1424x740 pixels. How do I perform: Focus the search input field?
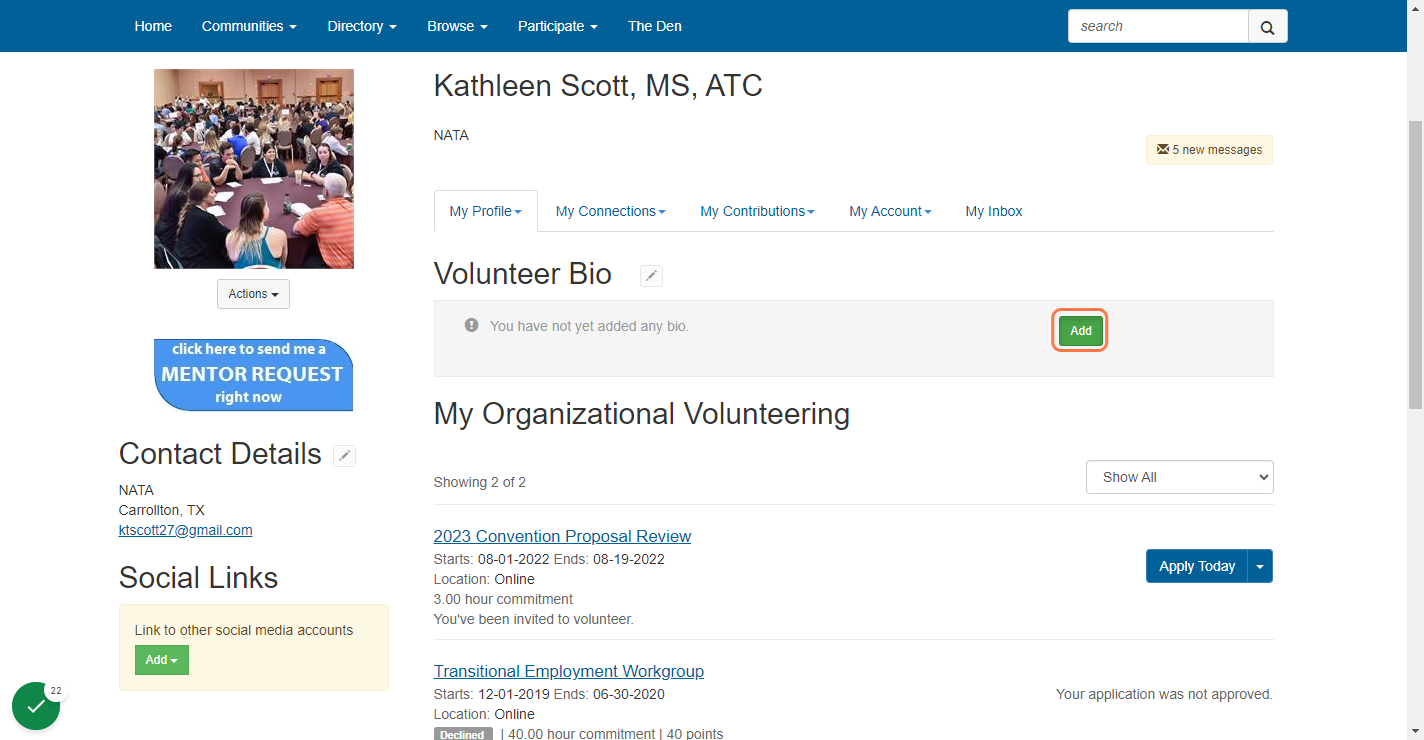[x=1158, y=27]
